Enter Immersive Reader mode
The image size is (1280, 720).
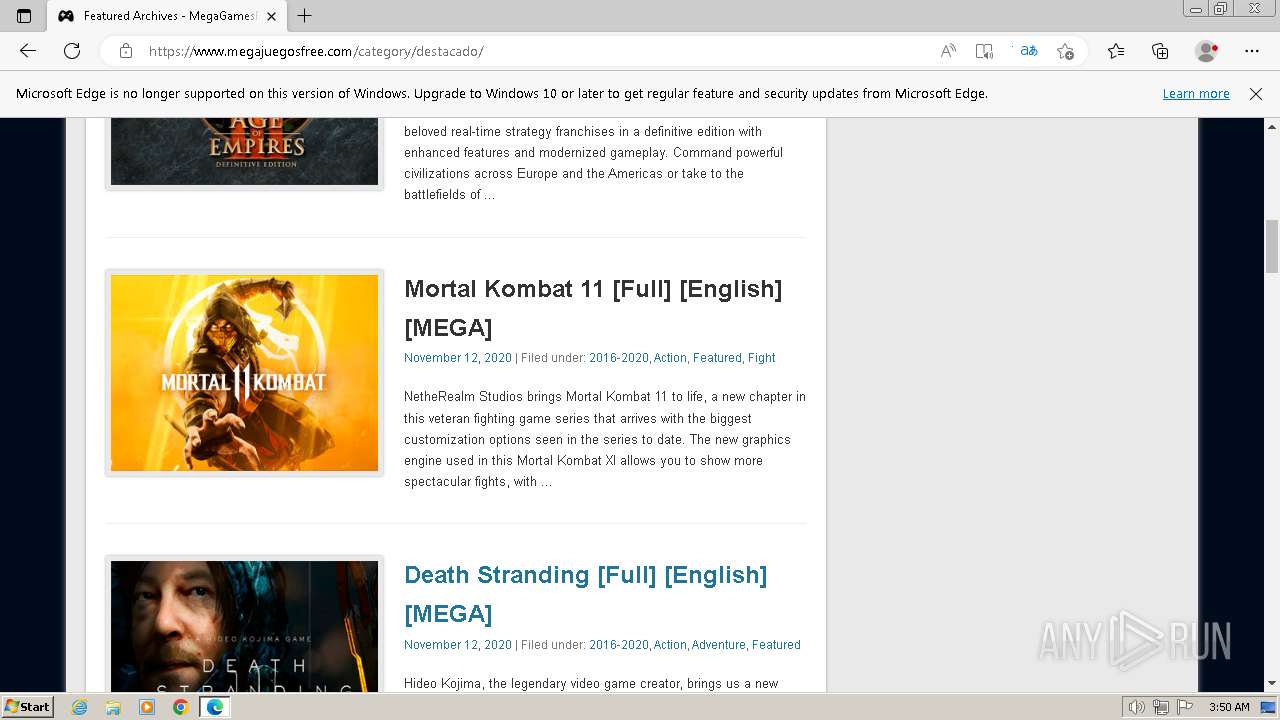click(985, 51)
